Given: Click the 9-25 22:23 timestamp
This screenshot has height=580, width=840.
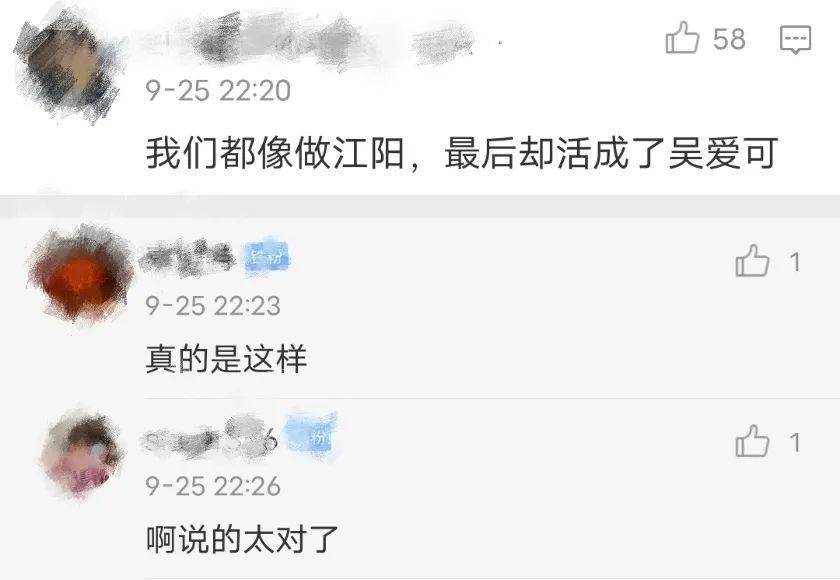Looking at the screenshot, I should tap(213, 306).
